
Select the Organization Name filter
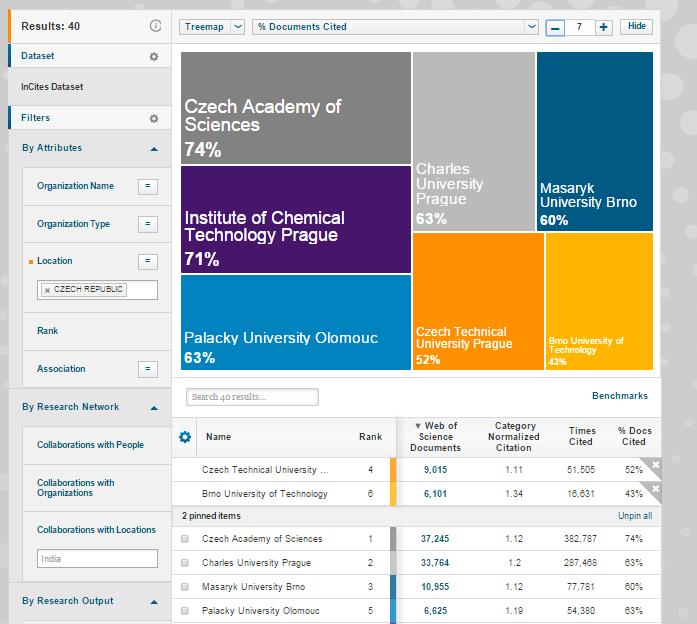[76, 186]
